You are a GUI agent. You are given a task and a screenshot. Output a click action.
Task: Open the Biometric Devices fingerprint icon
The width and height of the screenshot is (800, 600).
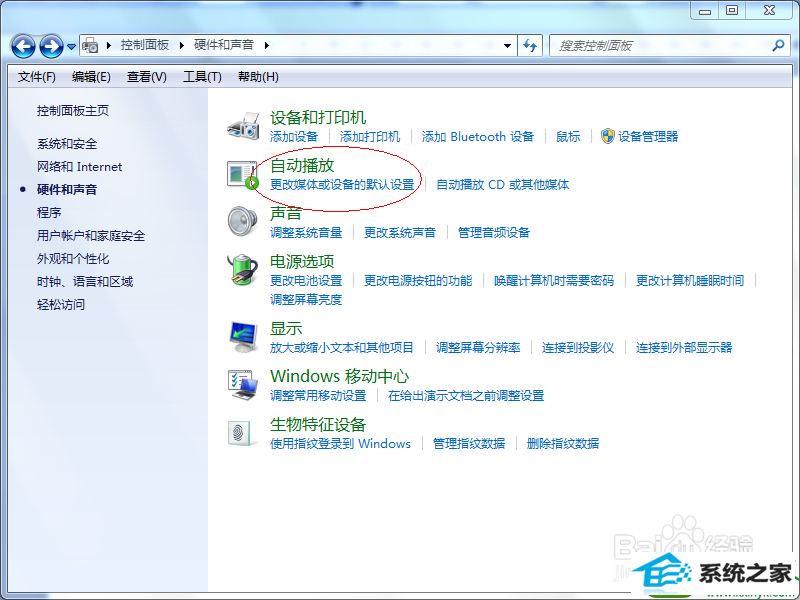tap(240, 433)
